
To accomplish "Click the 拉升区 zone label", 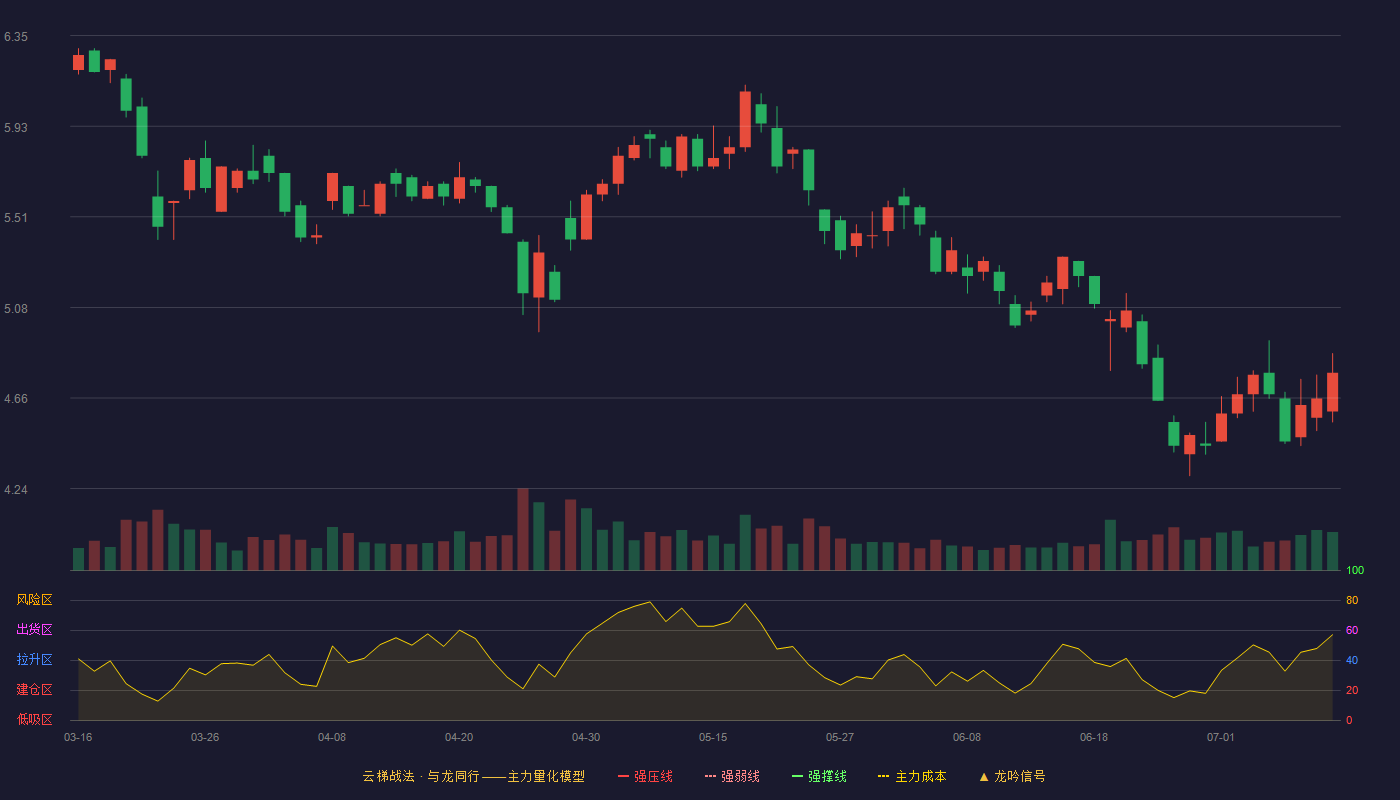I will pyautogui.click(x=34, y=660).
